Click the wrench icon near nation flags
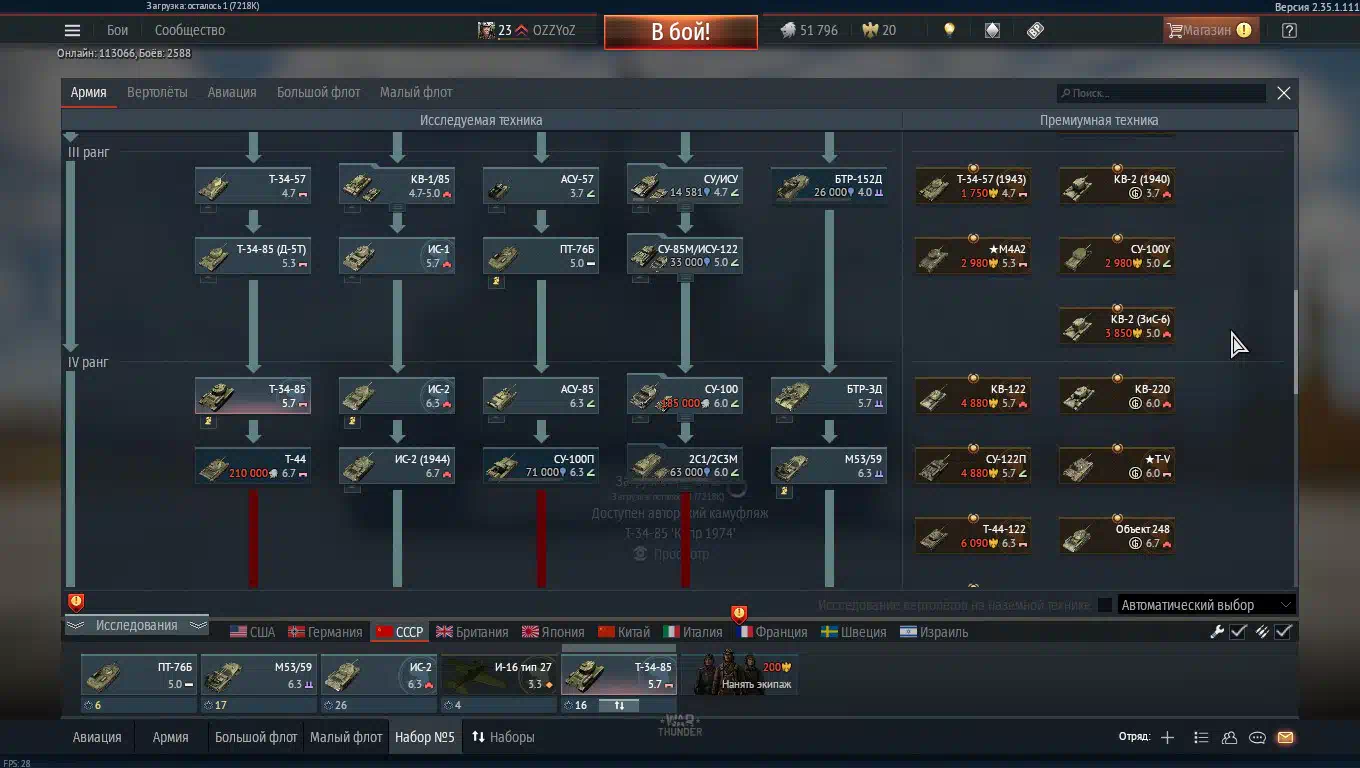Image resolution: width=1360 pixels, height=768 pixels. click(x=1217, y=631)
